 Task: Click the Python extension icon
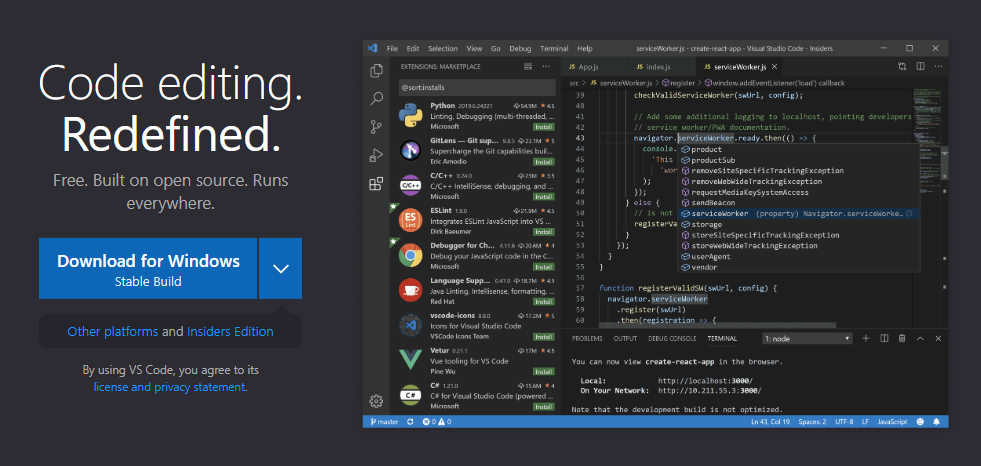tap(410, 116)
